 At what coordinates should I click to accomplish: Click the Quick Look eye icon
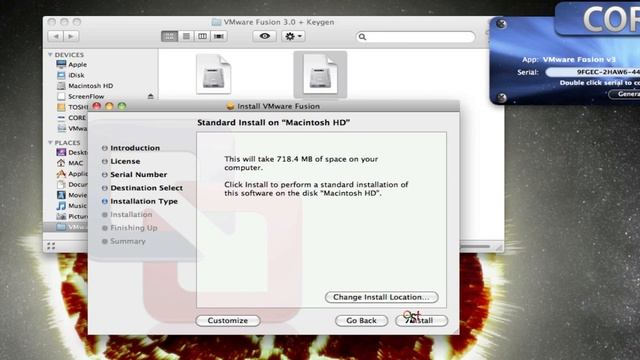(264, 36)
